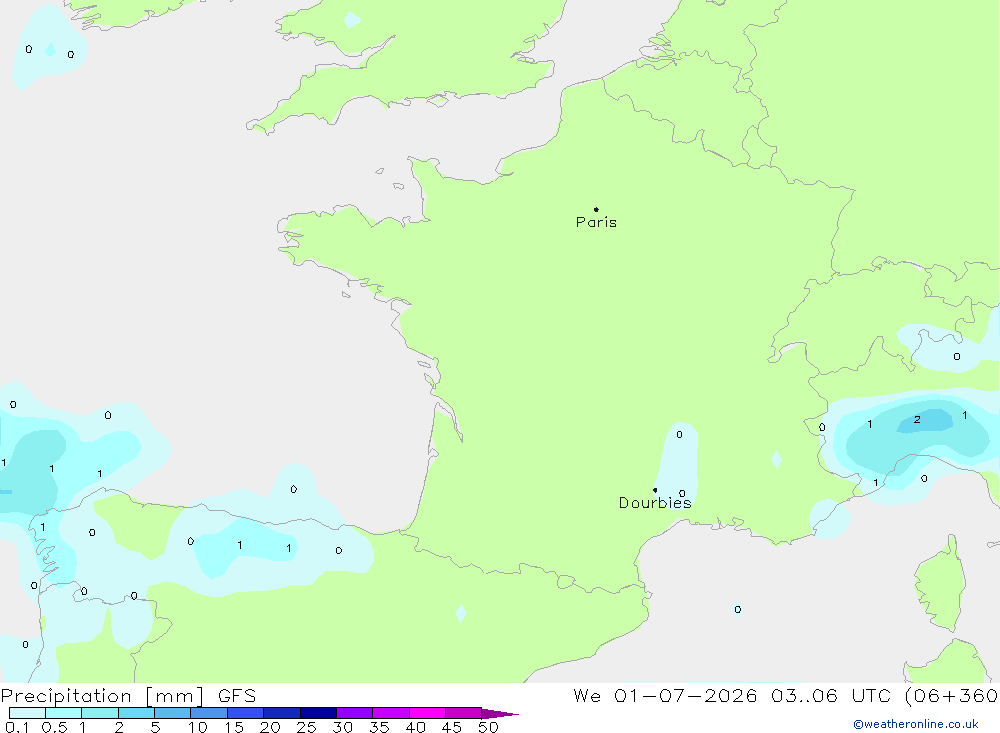Click the 15 mm blue legend swatch
This screenshot has height=733, width=1000.
click(245, 713)
